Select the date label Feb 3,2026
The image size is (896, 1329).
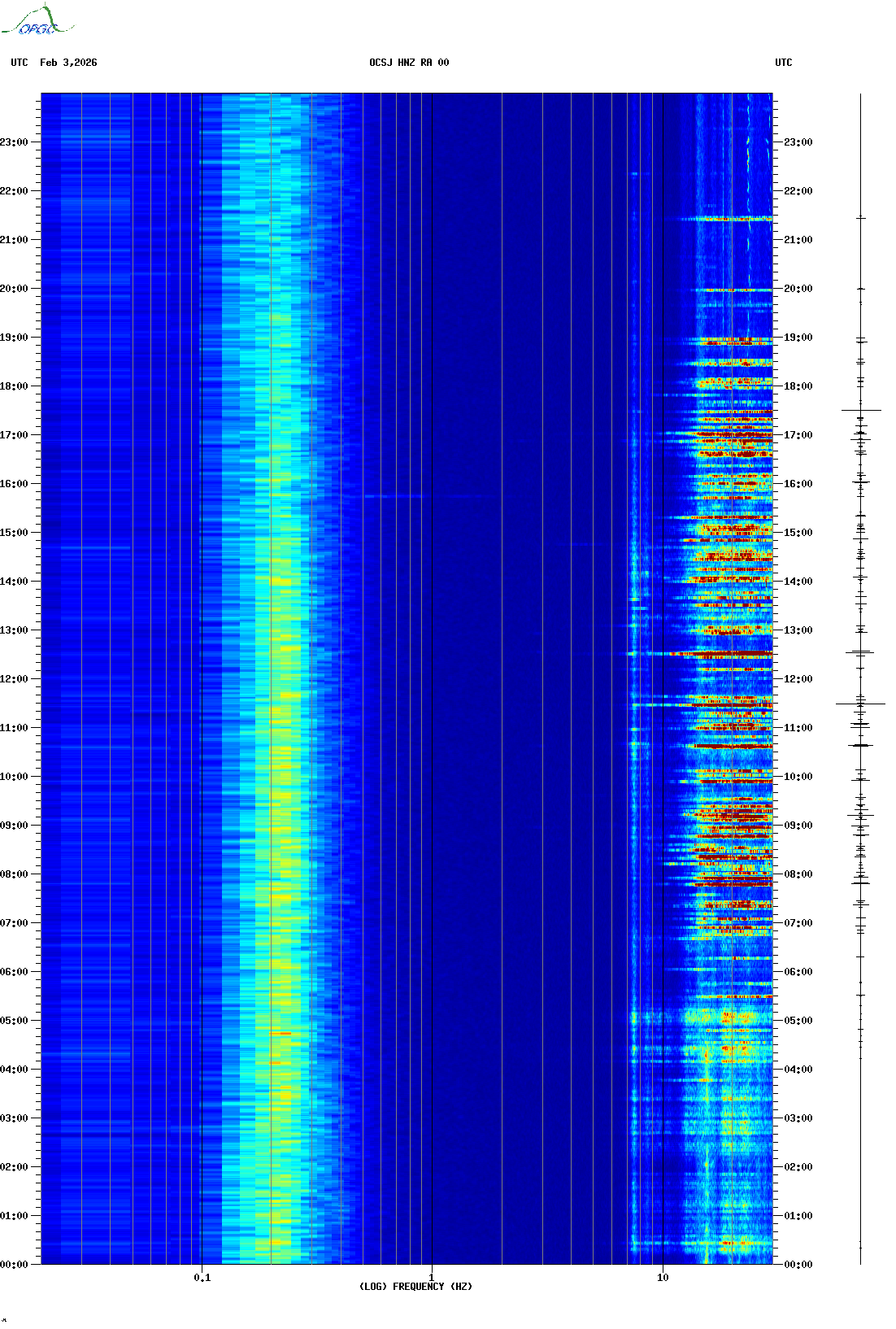[68, 63]
